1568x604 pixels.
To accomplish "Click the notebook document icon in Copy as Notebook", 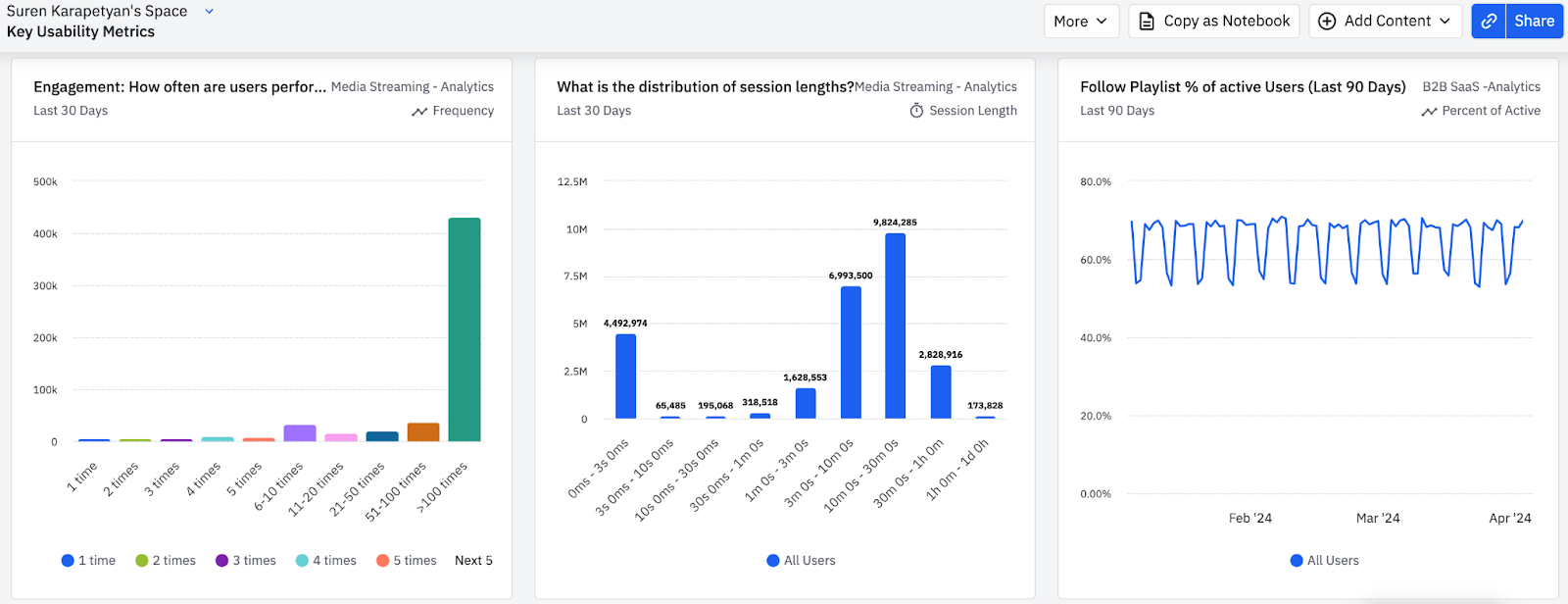I will tap(1147, 21).
